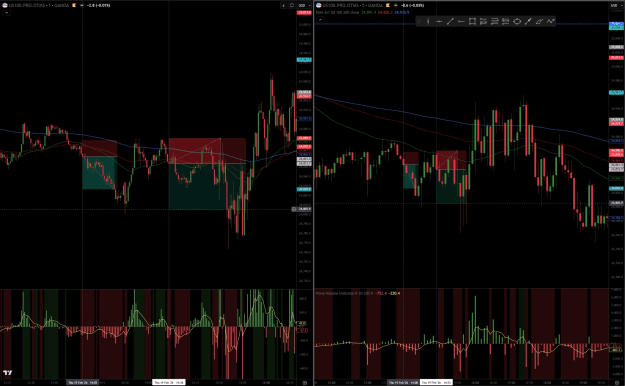625x386 pixels.
Task: Select the horizontal ray drawing tool
Action: [x=461, y=22]
